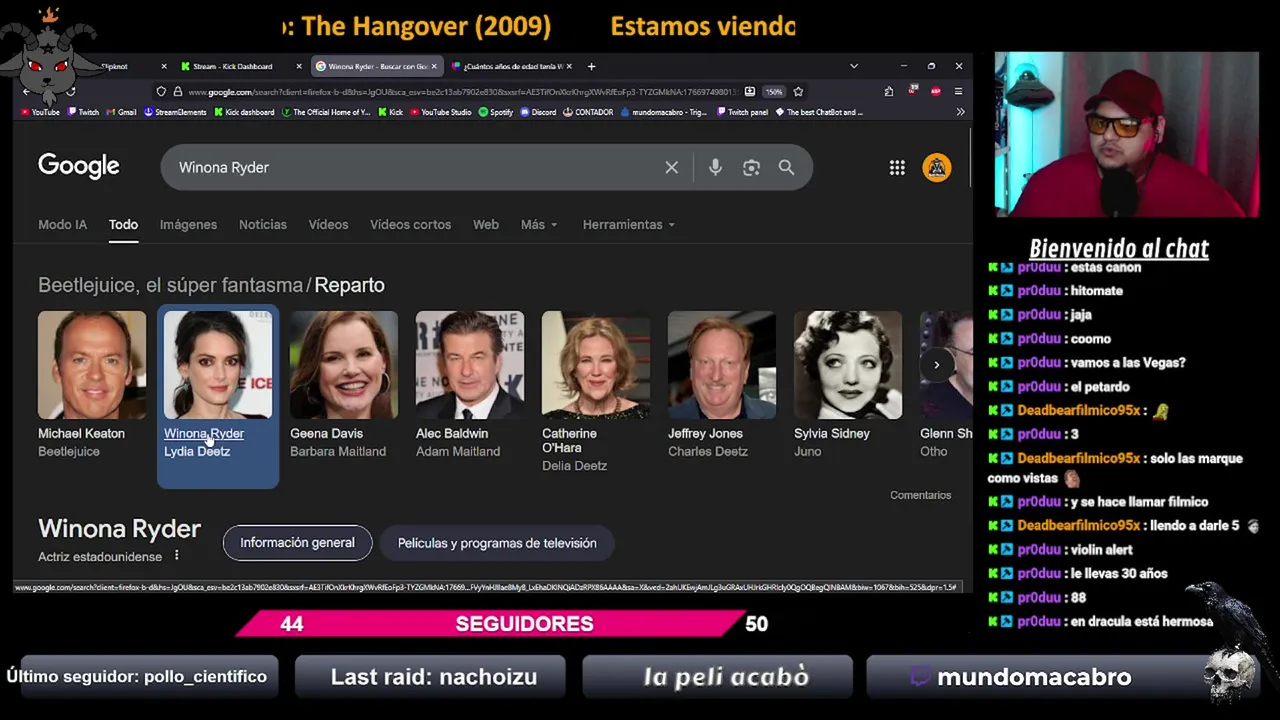Open Jeffrey Jones cast photo

[x=722, y=365]
